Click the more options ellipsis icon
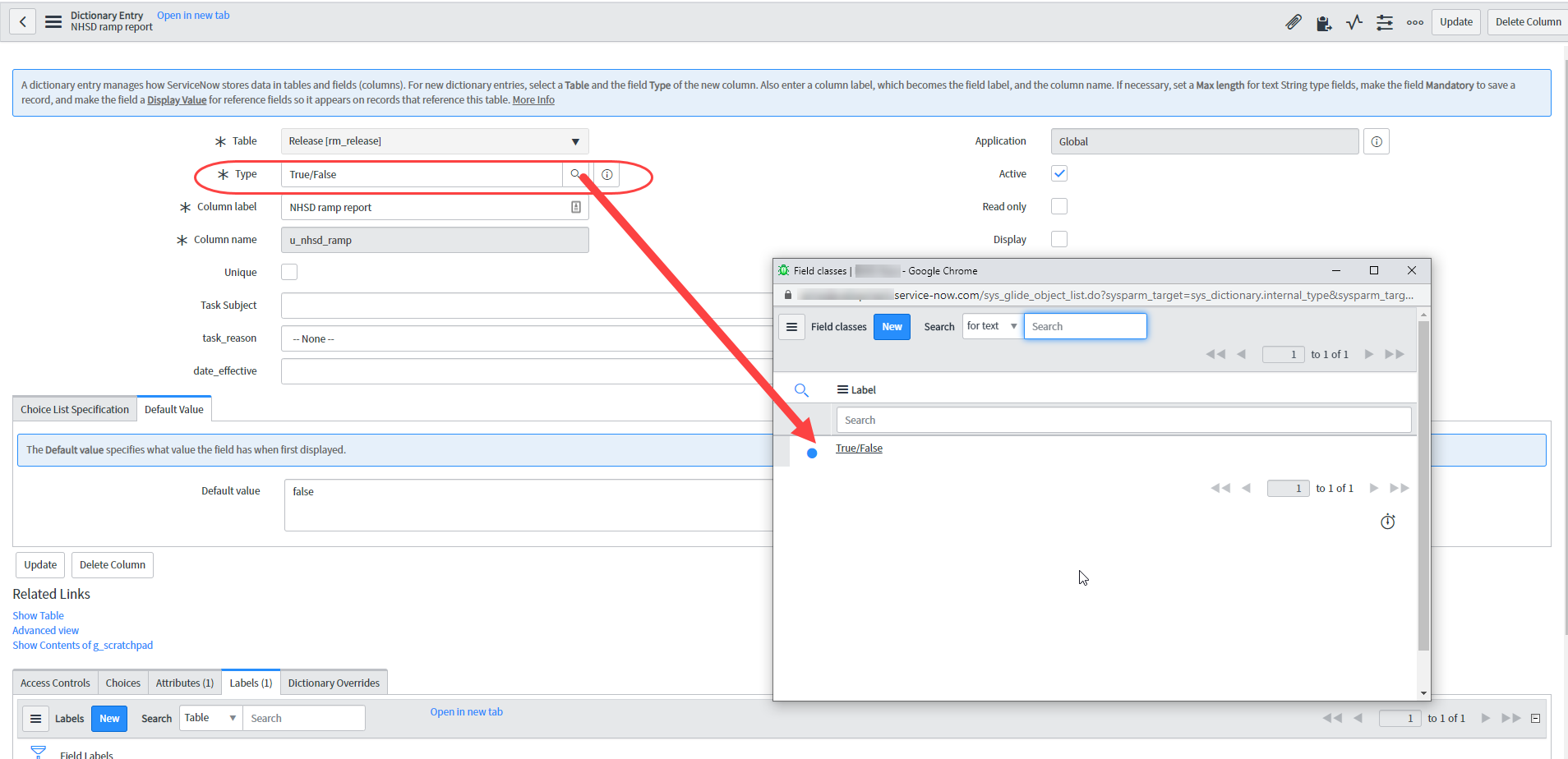 [1414, 22]
